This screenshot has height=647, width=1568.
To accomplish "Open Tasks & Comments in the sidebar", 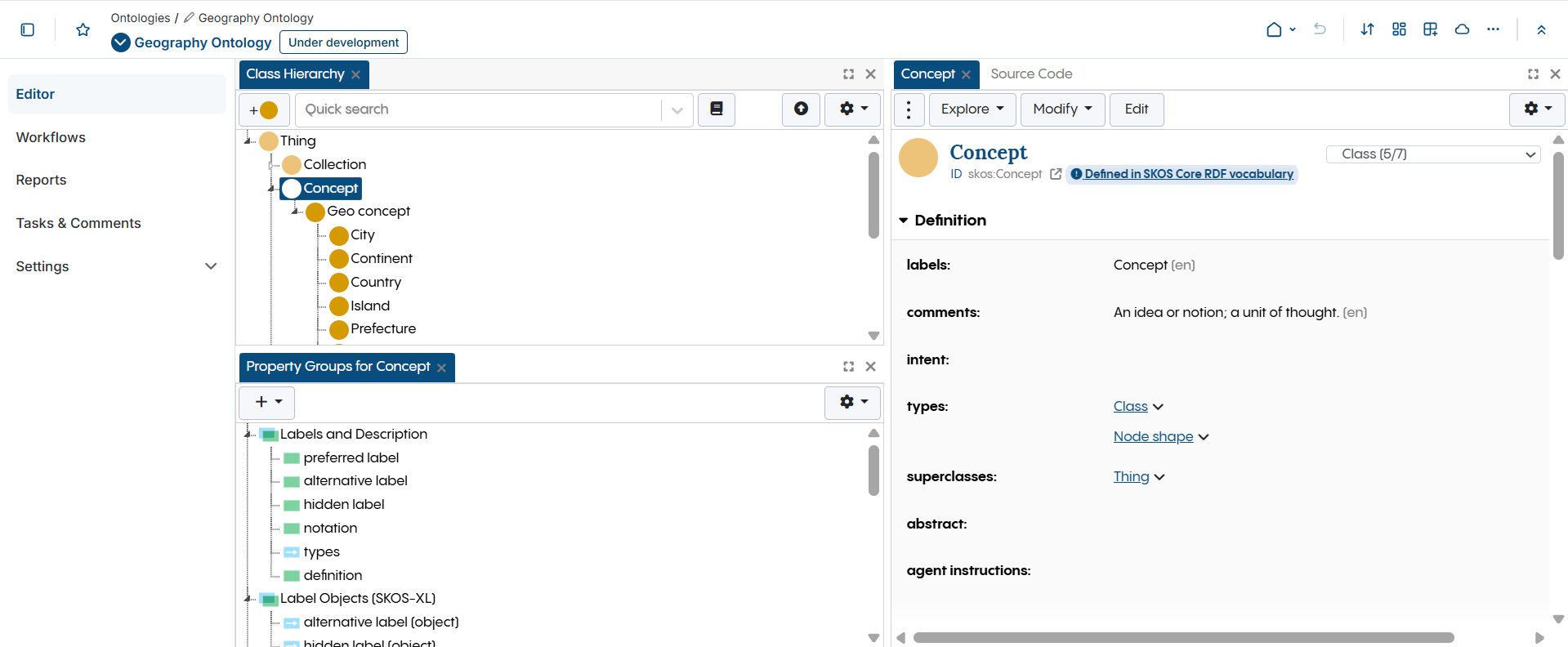I will click(x=78, y=223).
